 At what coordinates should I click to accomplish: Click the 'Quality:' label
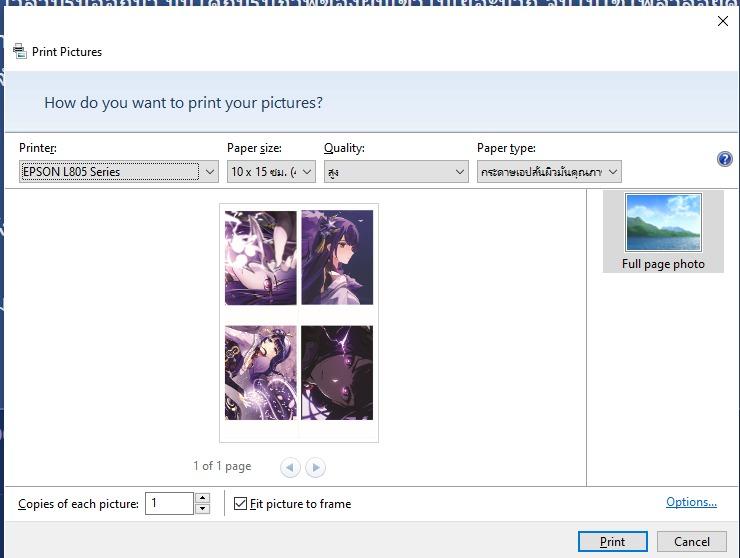point(344,148)
